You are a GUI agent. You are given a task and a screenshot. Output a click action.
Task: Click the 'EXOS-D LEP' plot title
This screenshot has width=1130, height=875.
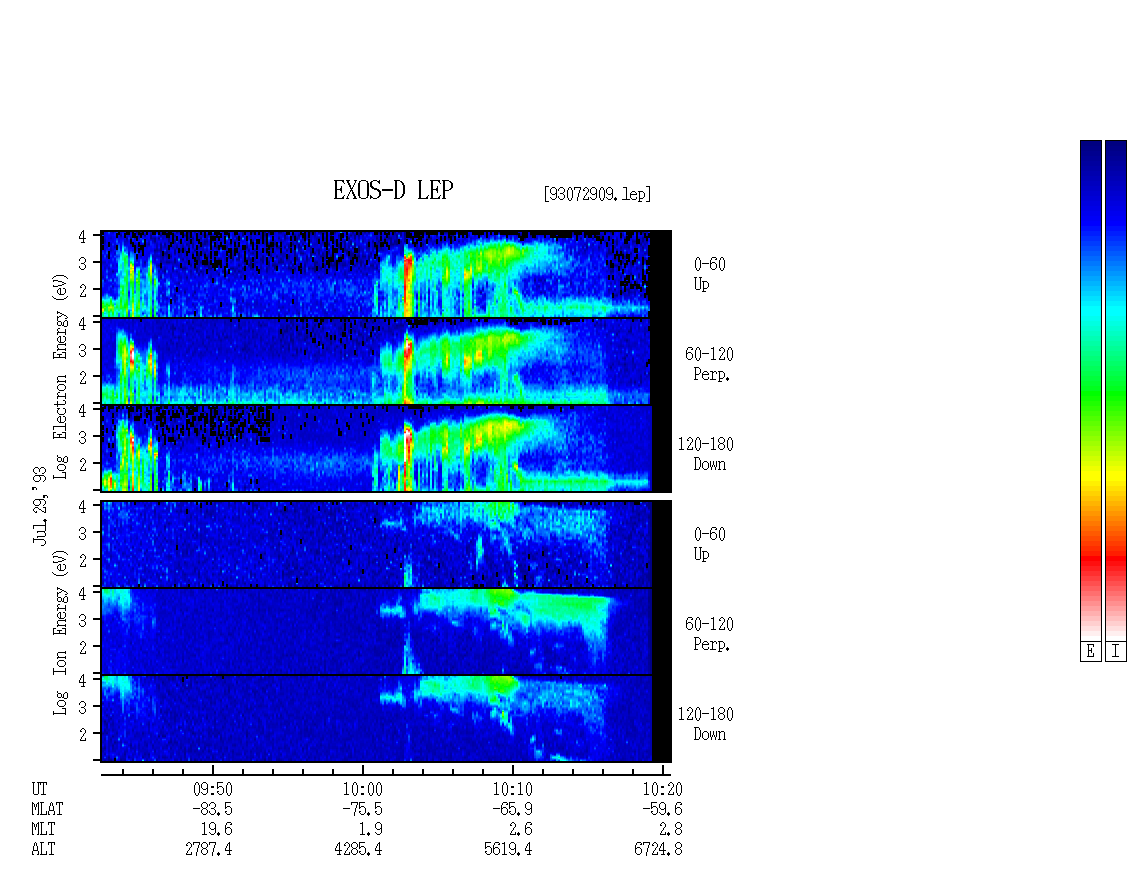point(393,190)
